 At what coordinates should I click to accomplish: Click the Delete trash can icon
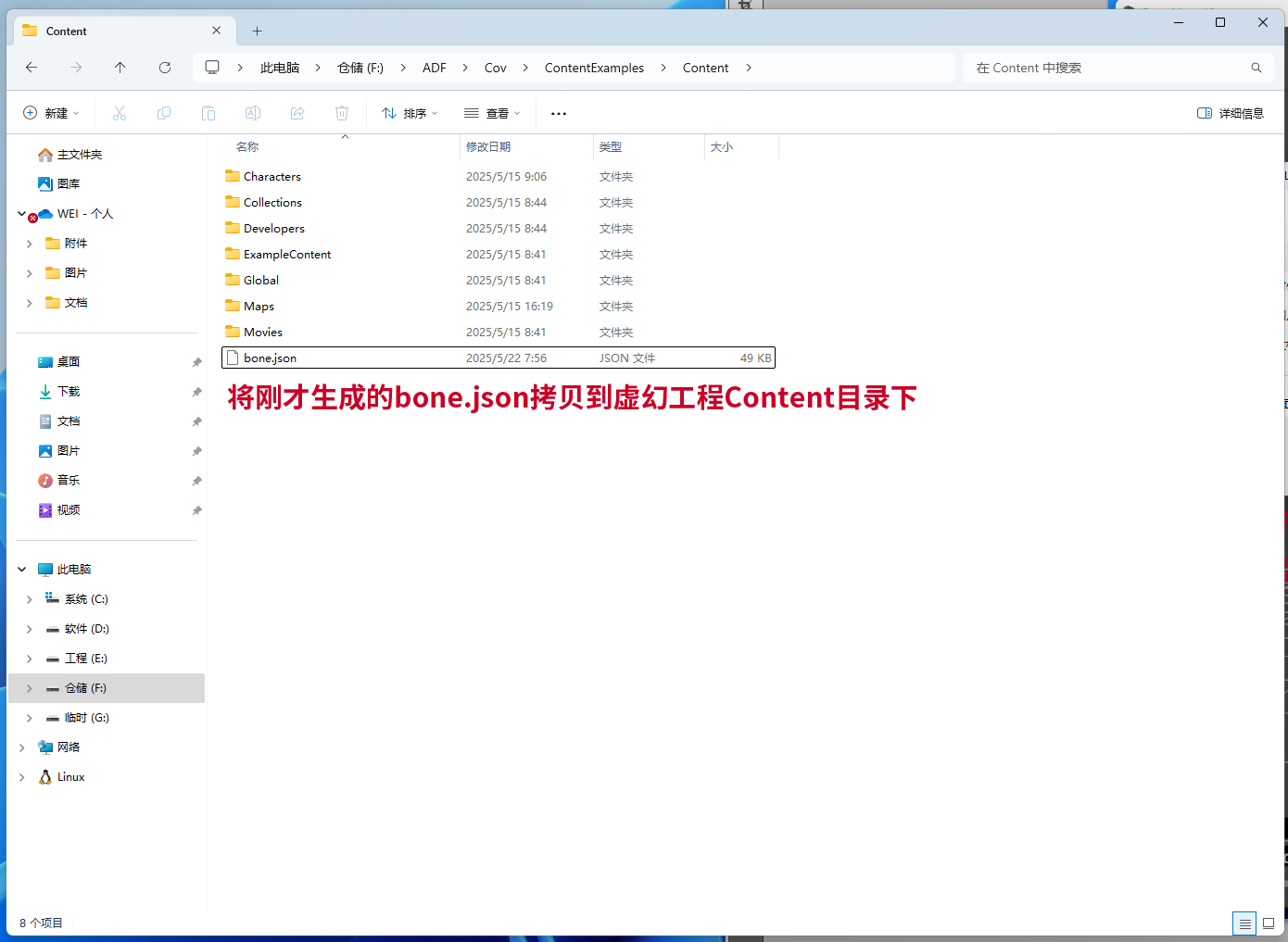point(342,113)
